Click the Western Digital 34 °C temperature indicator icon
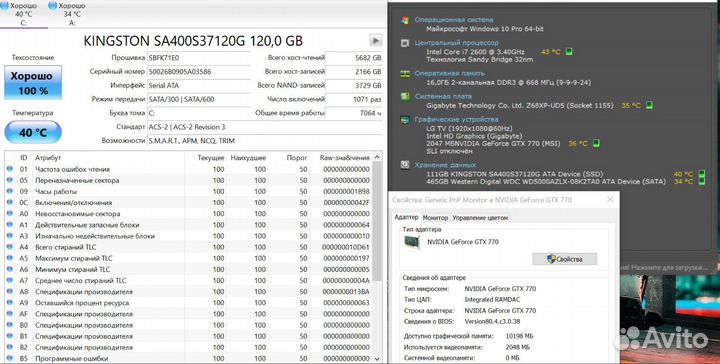This screenshot has height=364, width=720. tap(702, 181)
